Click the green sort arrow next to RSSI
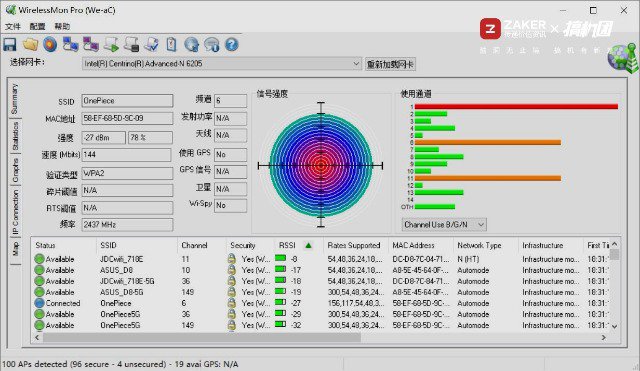The height and width of the screenshot is (371, 640). 309,245
